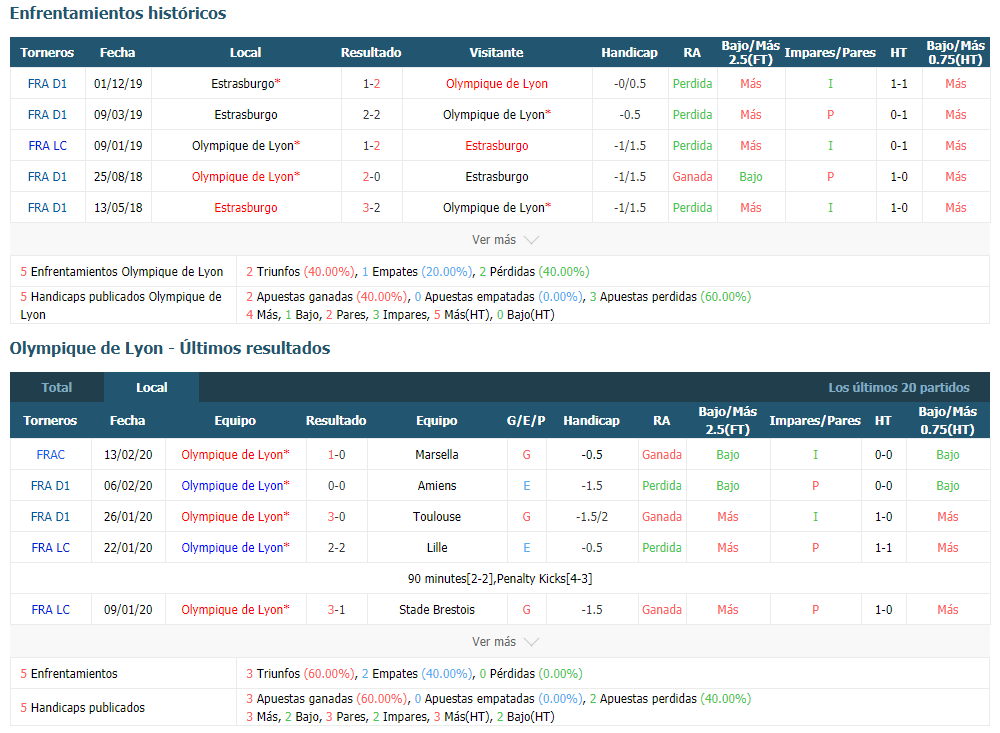Expand Ver más under Enfrentamientos históricos
The height and width of the screenshot is (733, 1000).
coord(504,240)
